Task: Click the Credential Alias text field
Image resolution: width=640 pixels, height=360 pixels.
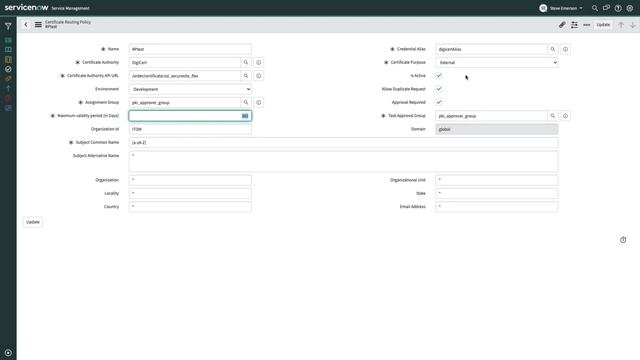Action: click(491, 49)
